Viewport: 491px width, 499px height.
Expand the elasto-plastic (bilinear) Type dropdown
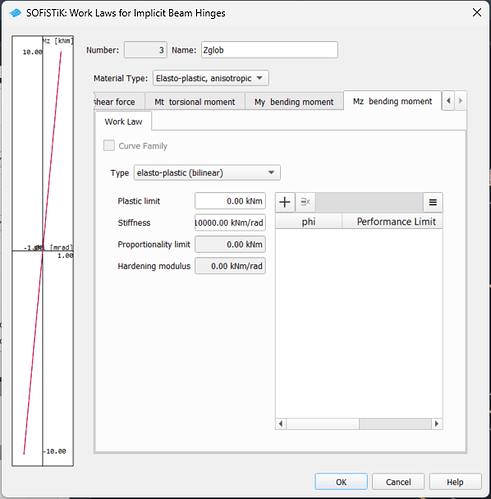coord(207,173)
